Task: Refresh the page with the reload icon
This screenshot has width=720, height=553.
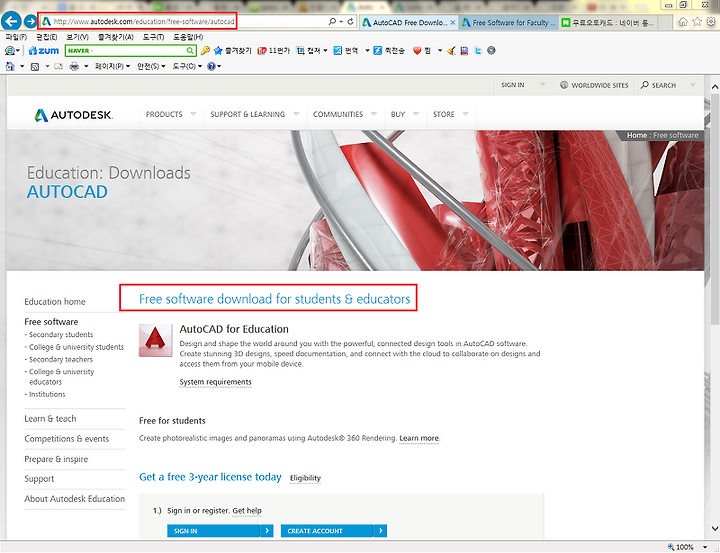Action: click(x=350, y=22)
